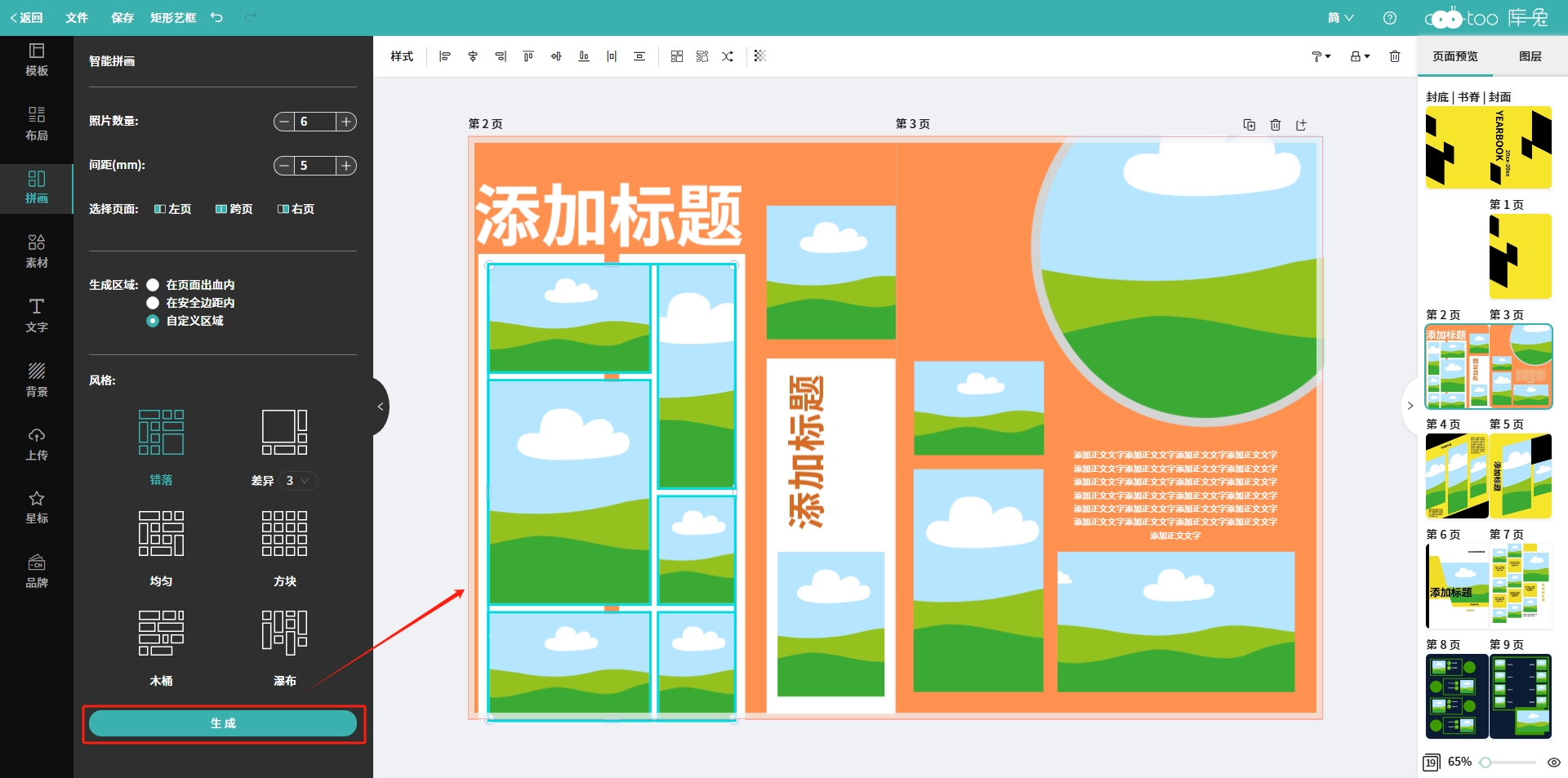Click the undo arrow icon
Viewport: 1568px width, 778px height.
point(216,17)
